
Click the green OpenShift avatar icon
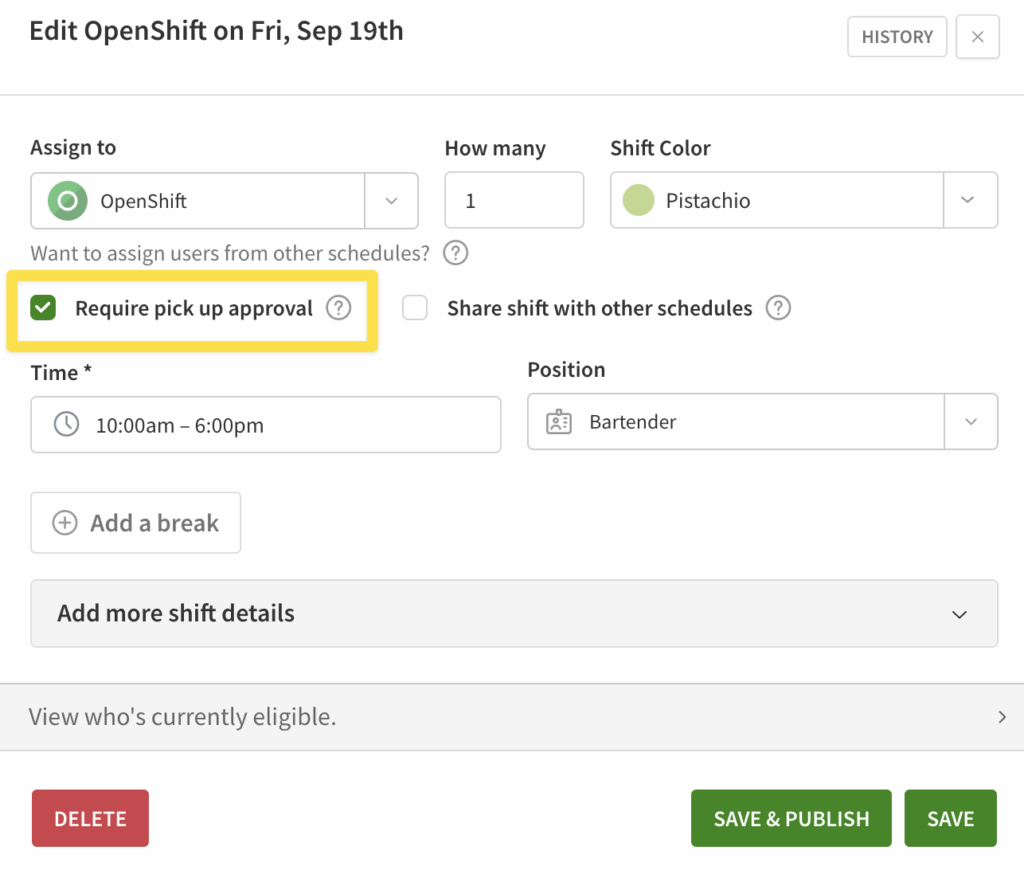tap(68, 201)
